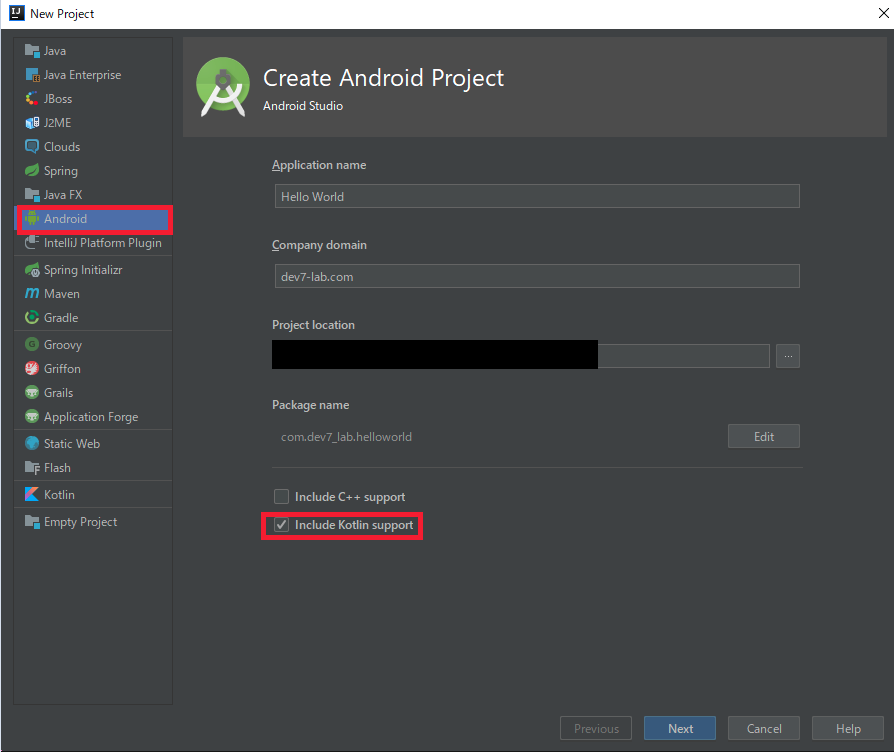The image size is (894, 752).
Task: Click the Application name field
Action: 537,196
